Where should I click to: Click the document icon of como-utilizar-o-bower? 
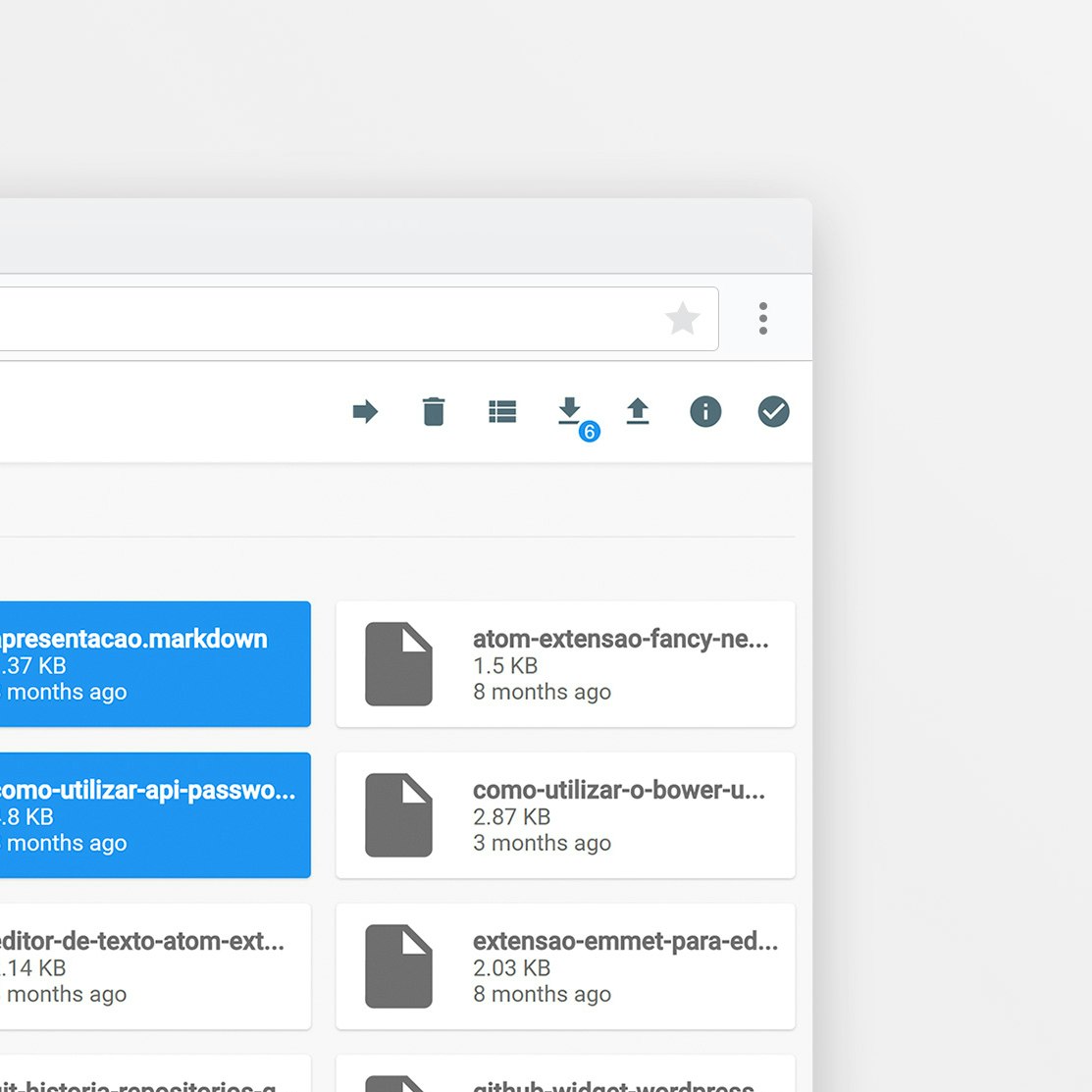coord(398,814)
